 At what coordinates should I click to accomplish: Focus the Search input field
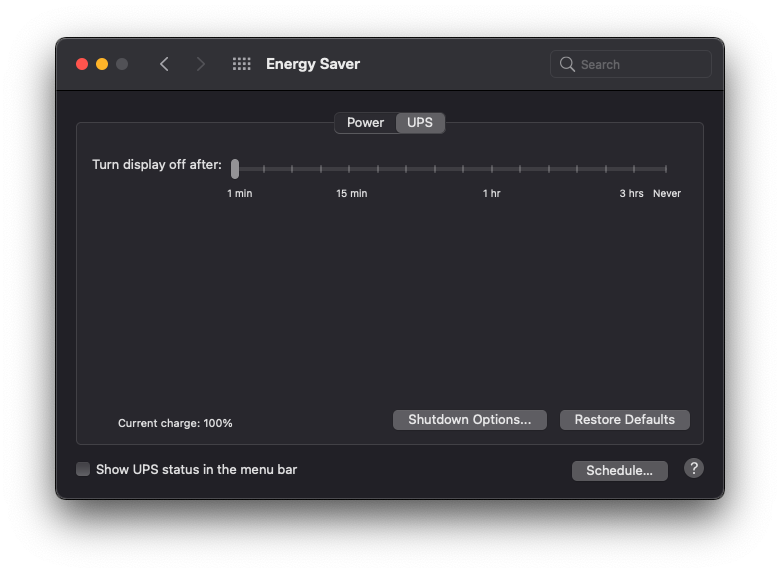point(631,64)
